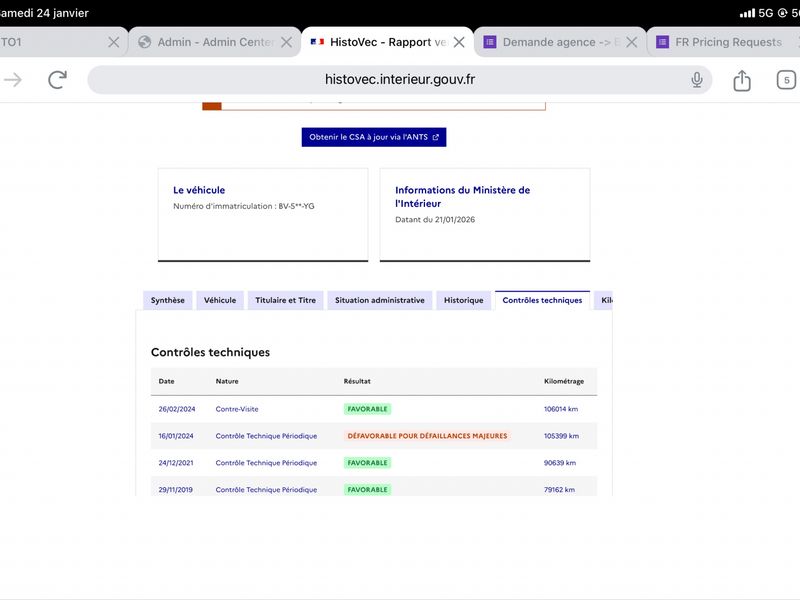Click the Contre-Visite row dated 26/02/2024

(237, 409)
